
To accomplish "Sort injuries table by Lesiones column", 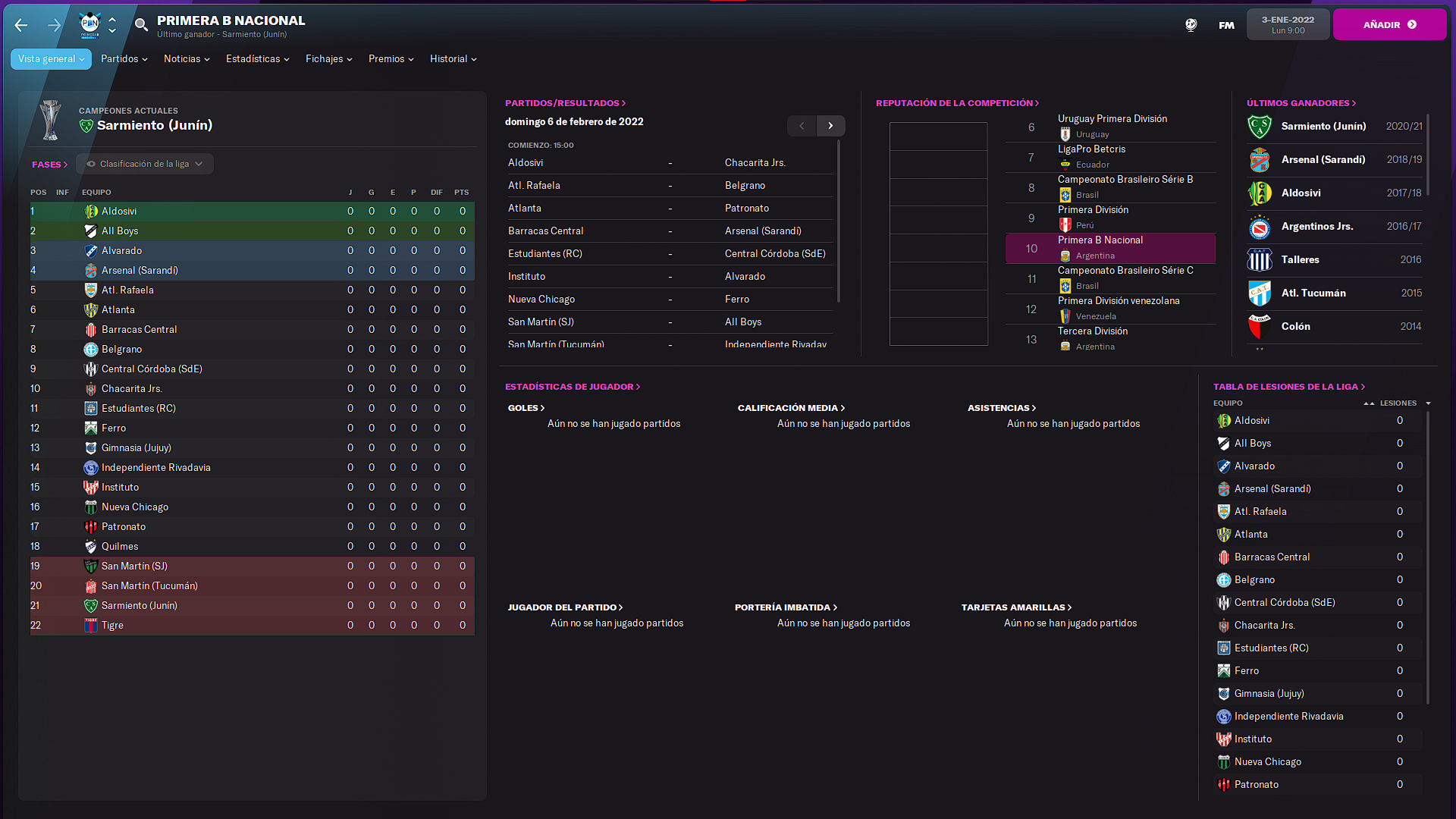I will (x=1398, y=403).
